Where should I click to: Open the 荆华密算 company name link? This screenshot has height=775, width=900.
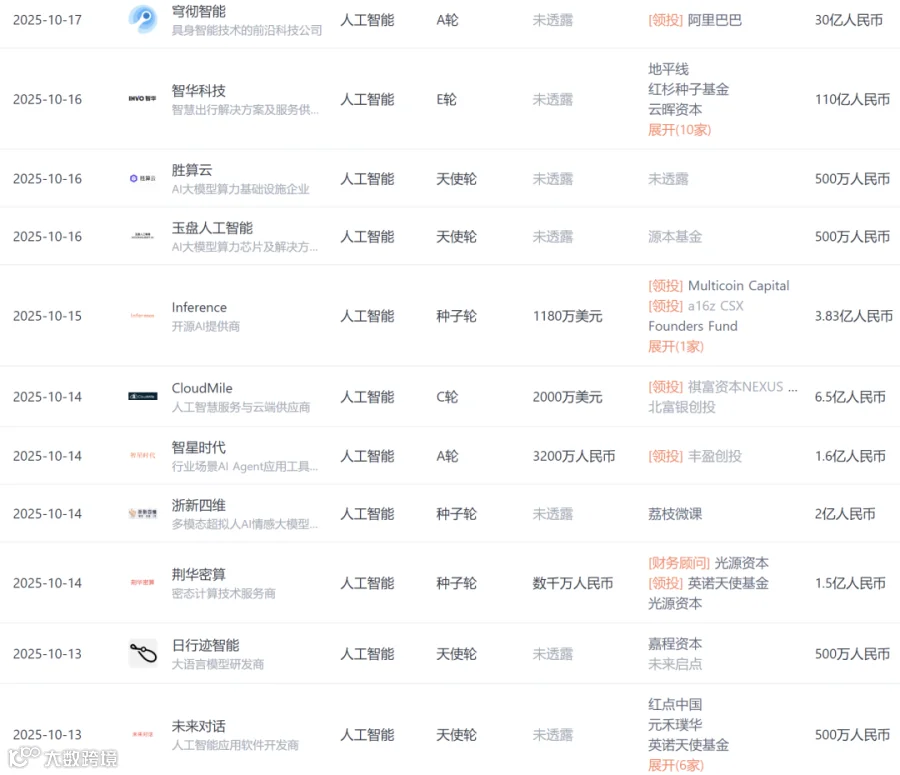pyautogui.click(x=199, y=574)
